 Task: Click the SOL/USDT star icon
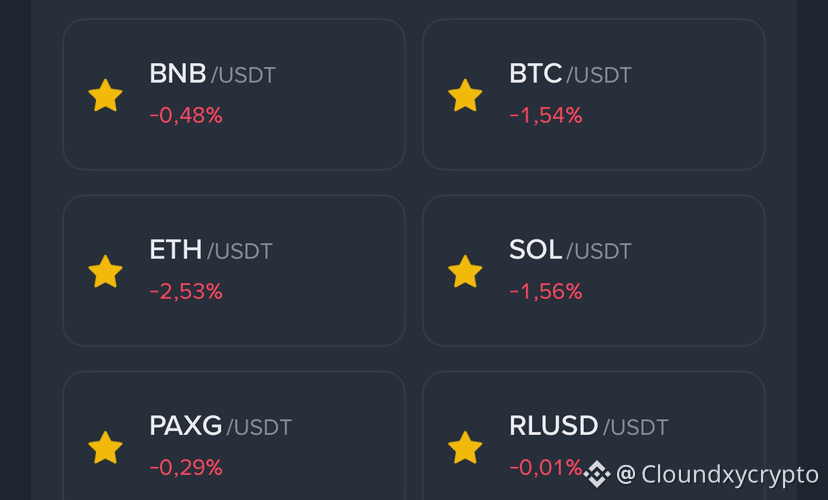pyautogui.click(x=465, y=271)
